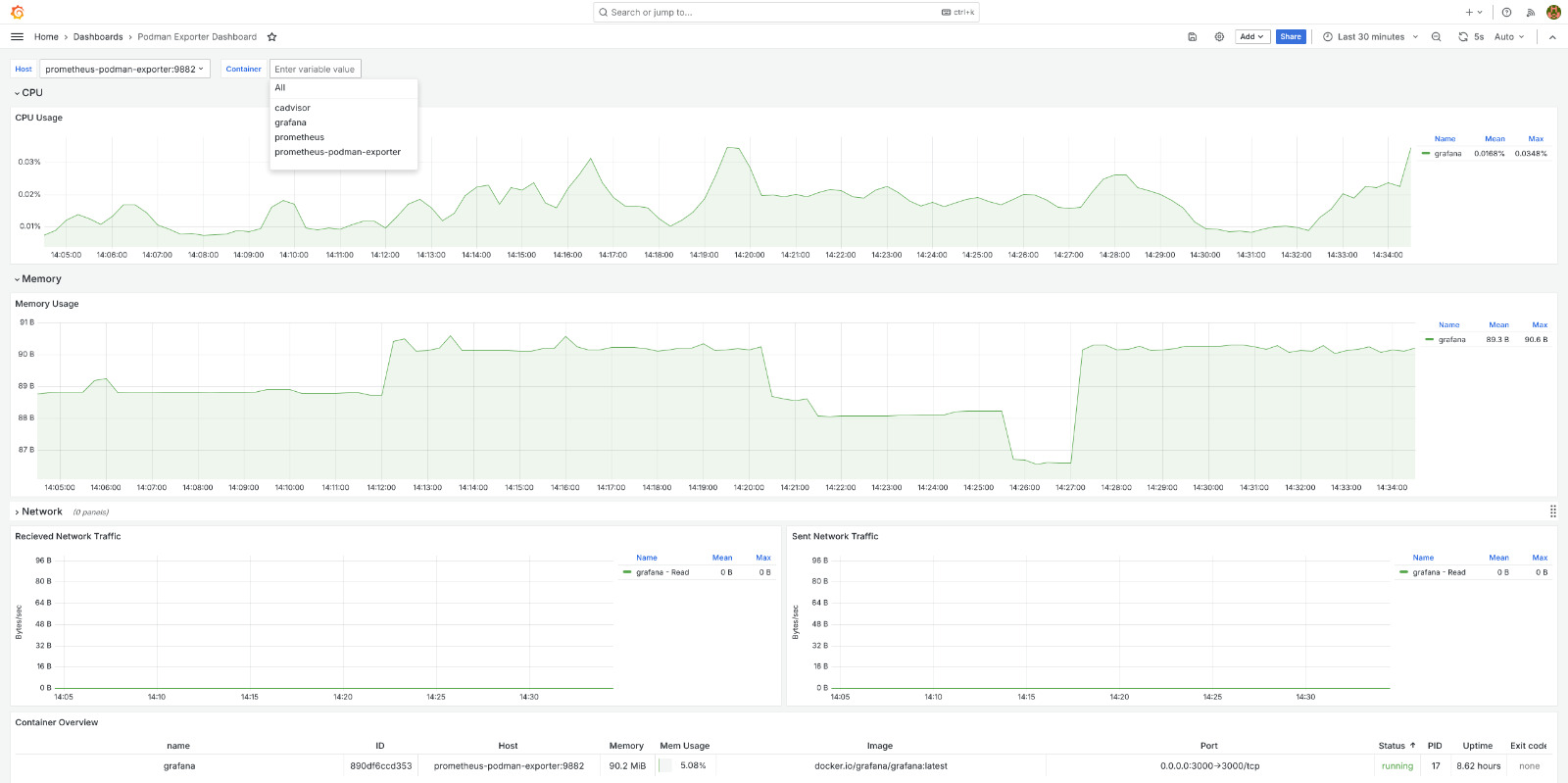Screen dimensions: 1568x783
Task: Open the Memory Usage panel title
Action: pos(47,304)
